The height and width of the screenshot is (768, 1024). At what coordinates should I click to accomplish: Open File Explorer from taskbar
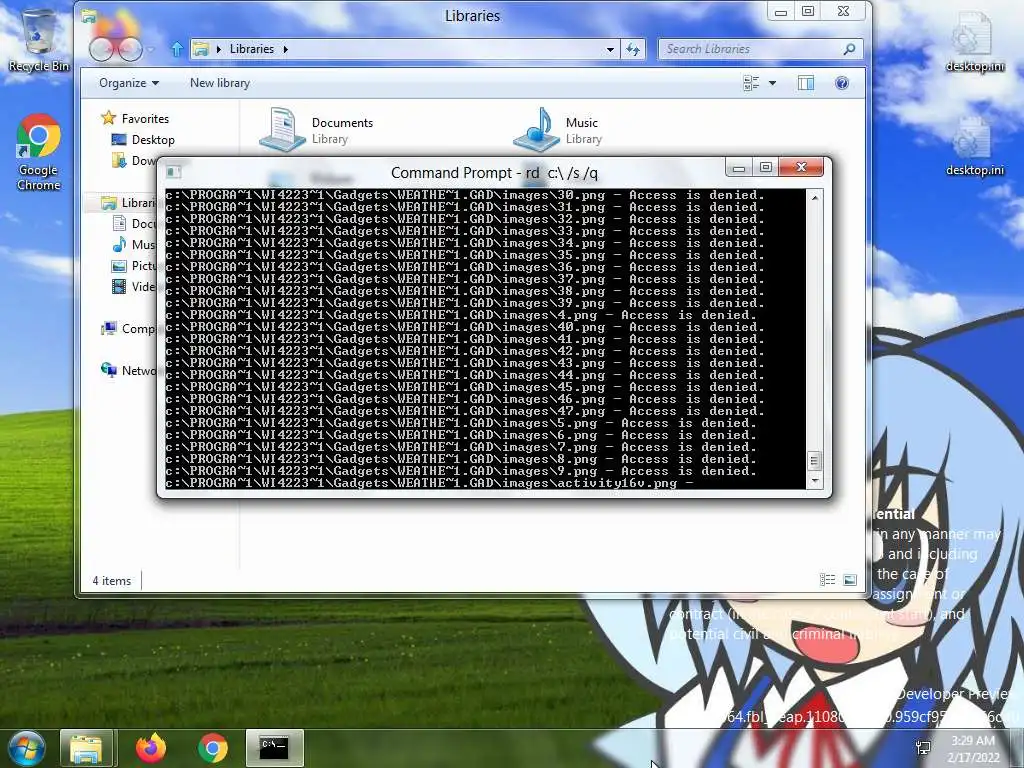click(87, 748)
